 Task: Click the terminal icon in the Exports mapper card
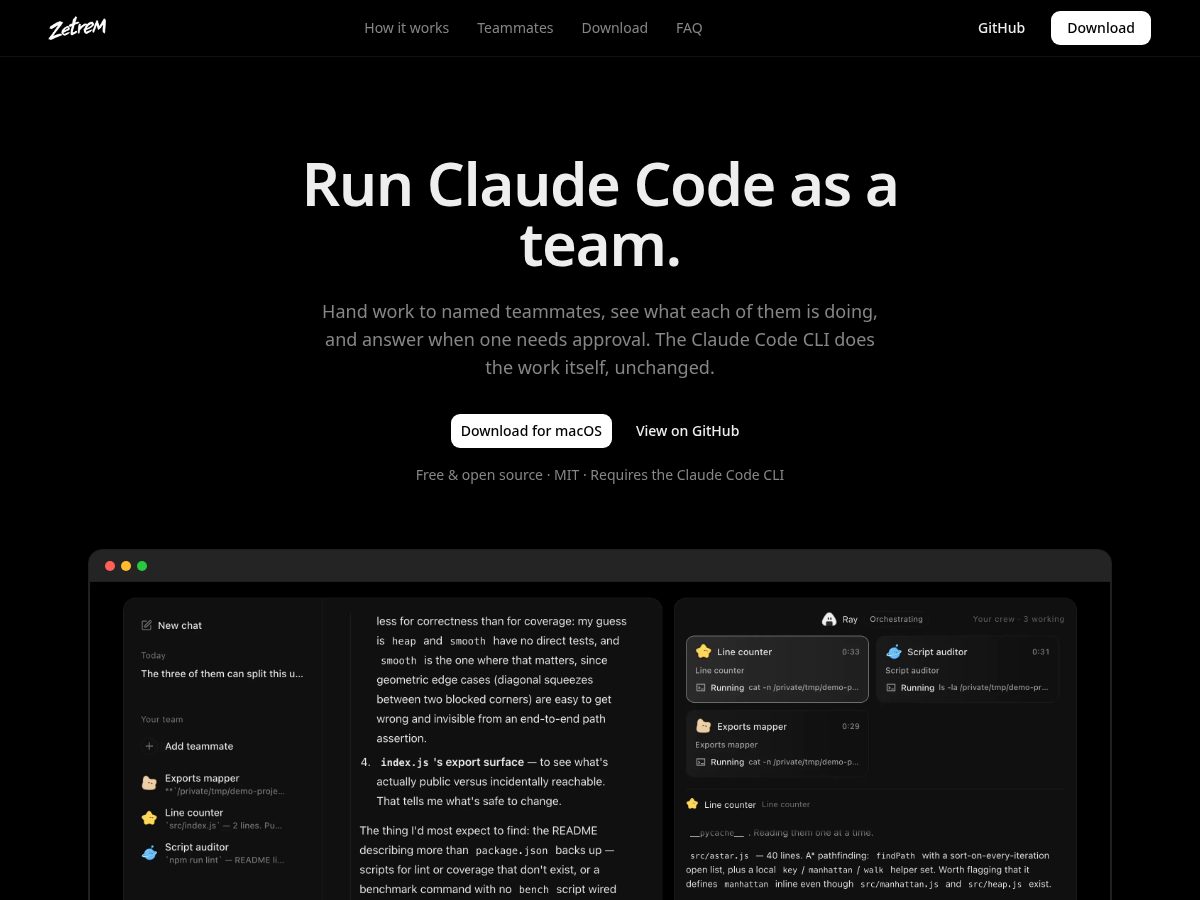click(x=701, y=762)
